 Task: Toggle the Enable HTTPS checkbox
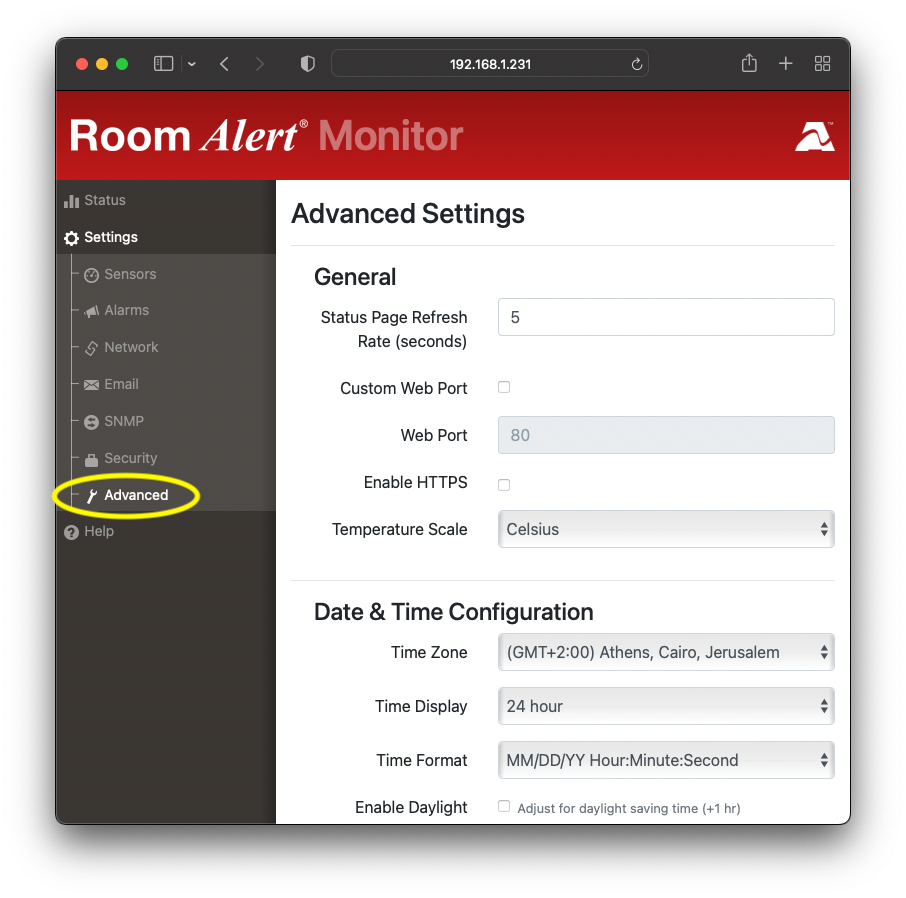click(504, 484)
